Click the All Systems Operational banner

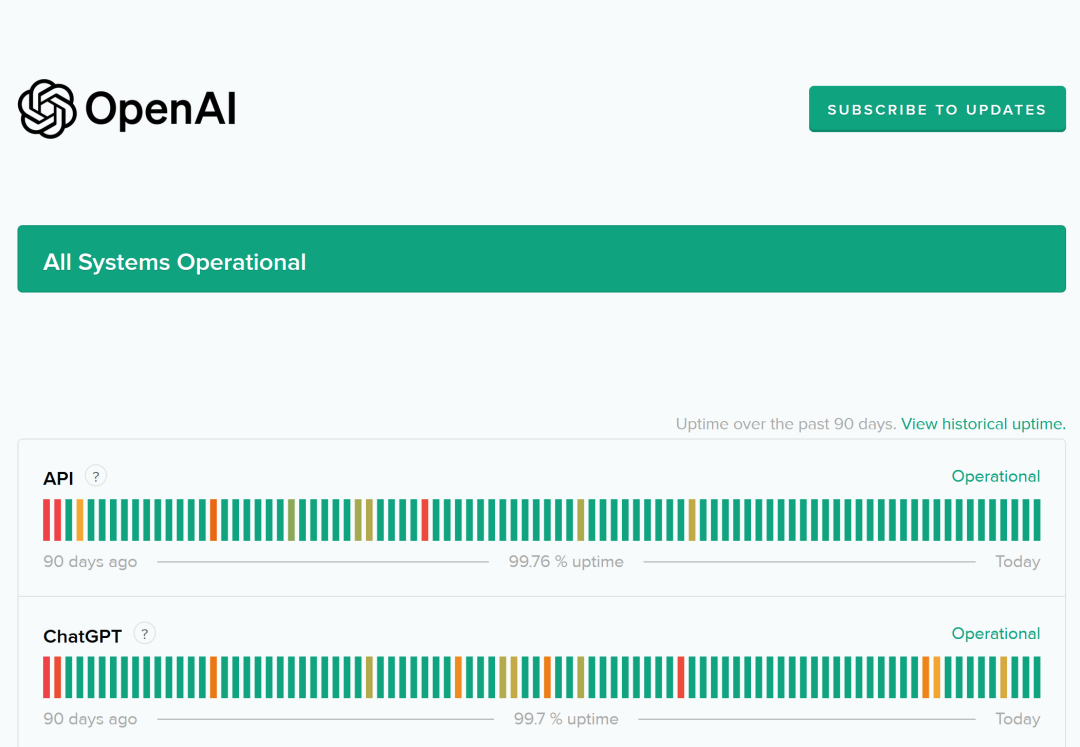[x=541, y=259]
